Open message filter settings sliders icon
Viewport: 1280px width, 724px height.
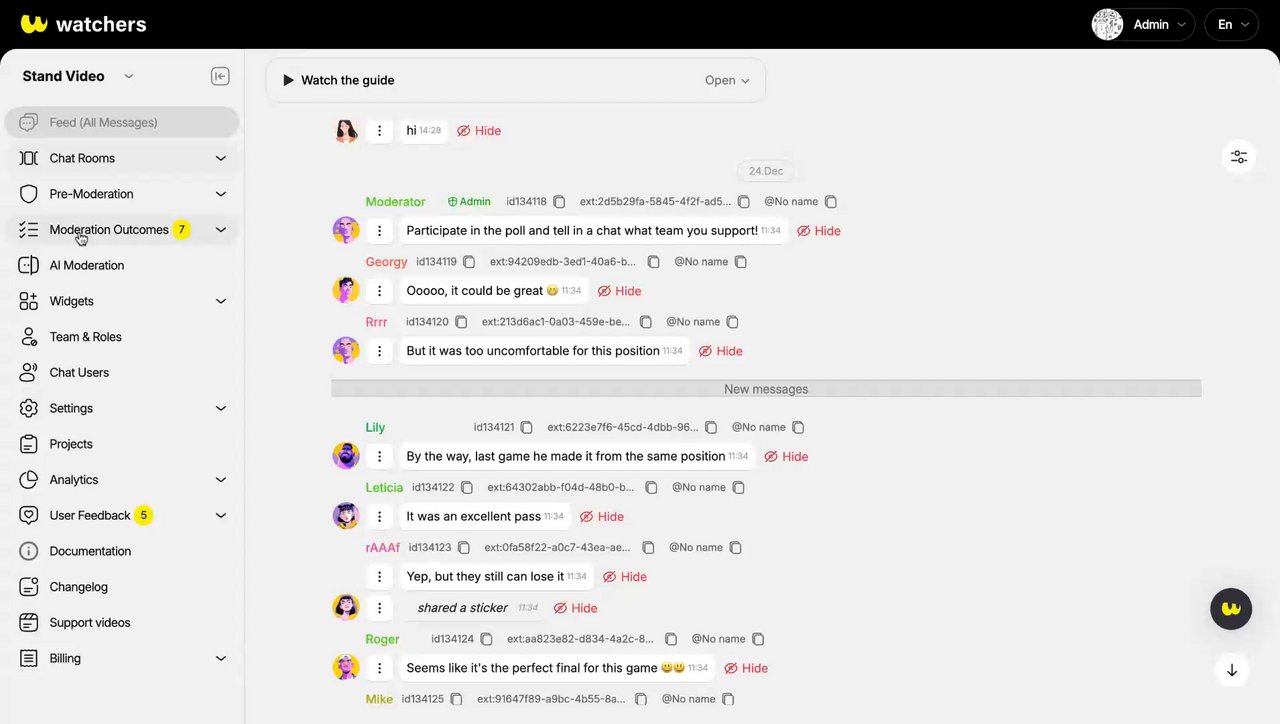[x=1239, y=157]
